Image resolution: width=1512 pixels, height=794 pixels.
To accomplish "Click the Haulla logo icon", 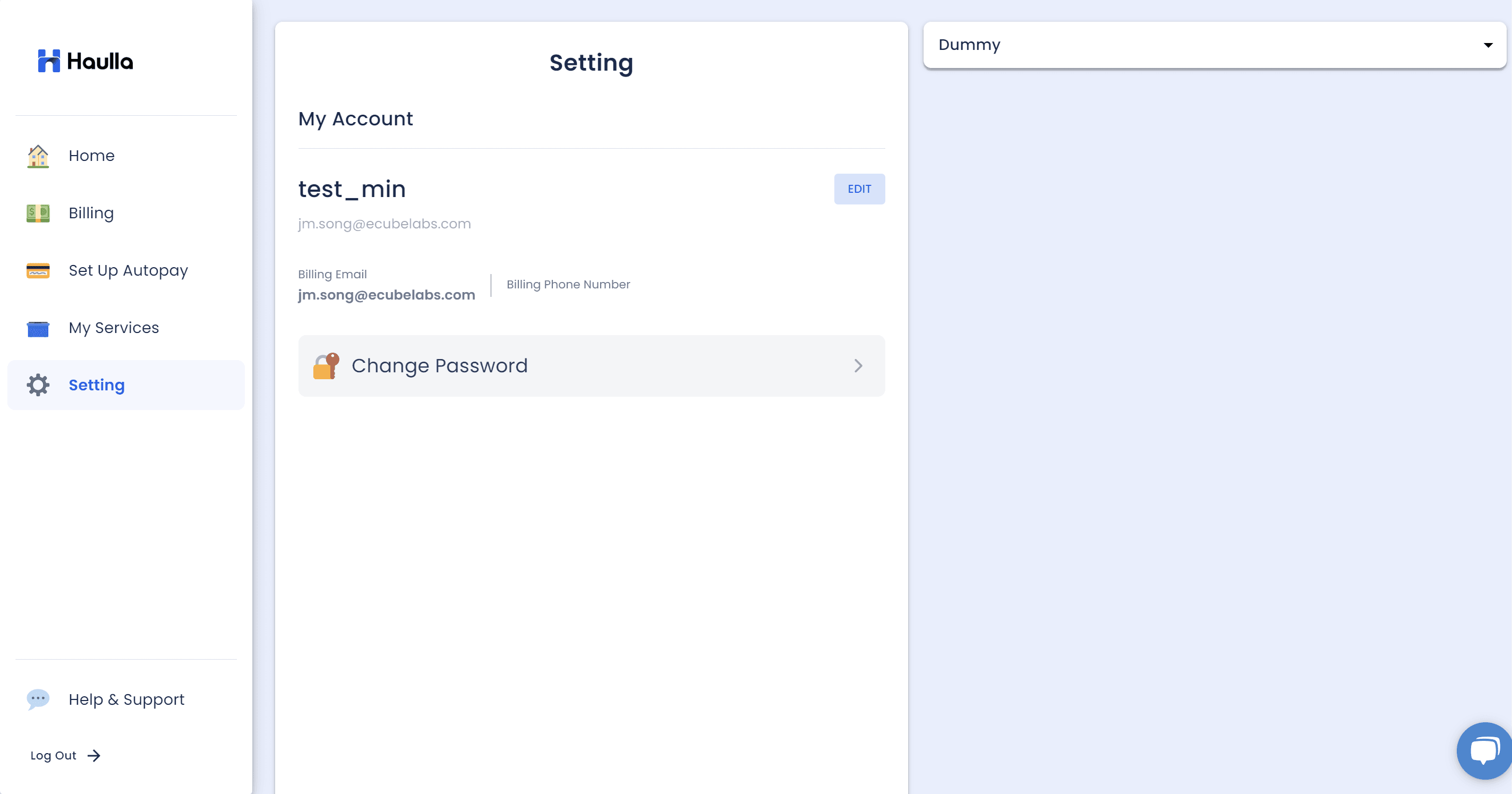I will coord(49,61).
